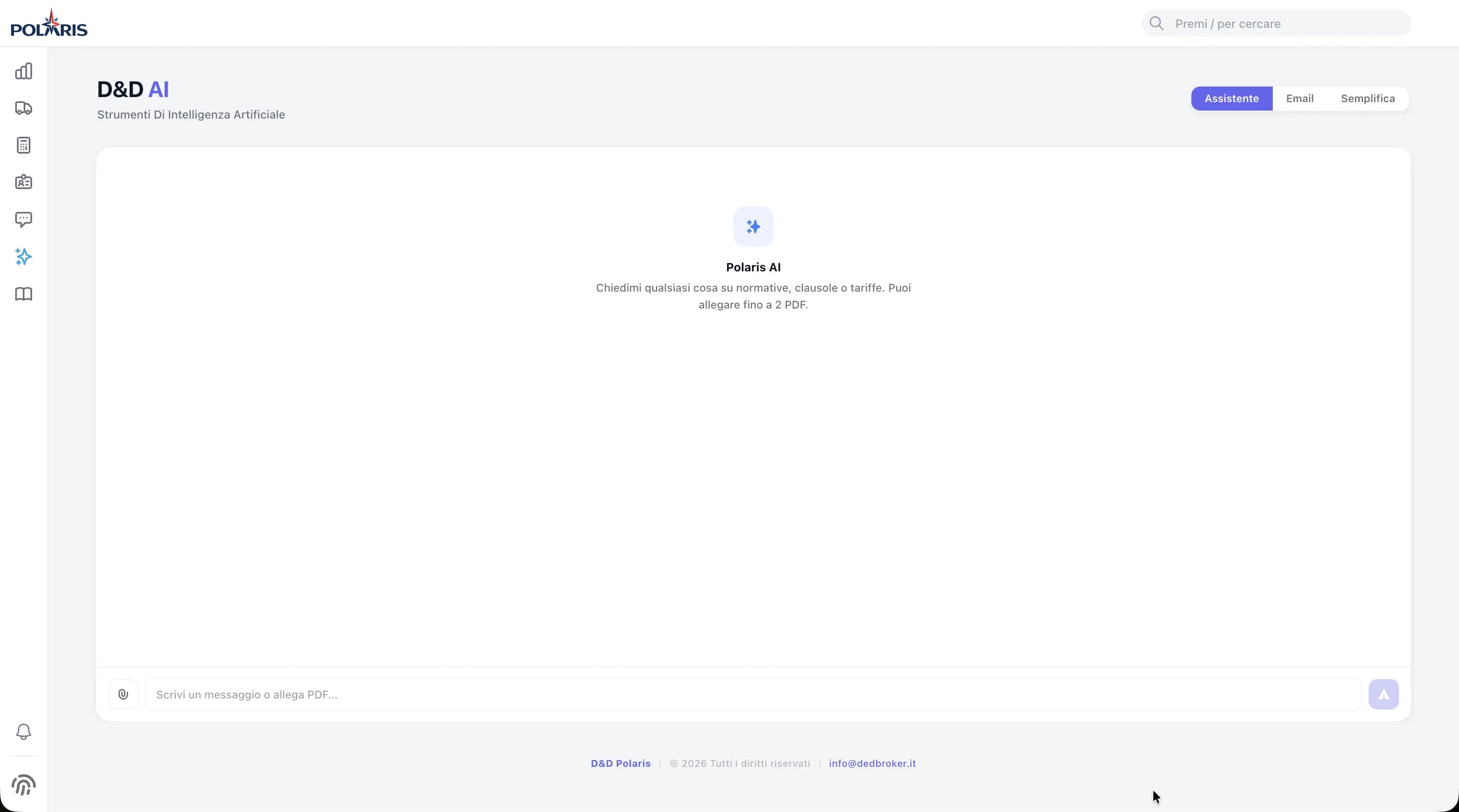Select the Semplifica tab
This screenshot has width=1459, height=812.
[x=1367, y=98]
